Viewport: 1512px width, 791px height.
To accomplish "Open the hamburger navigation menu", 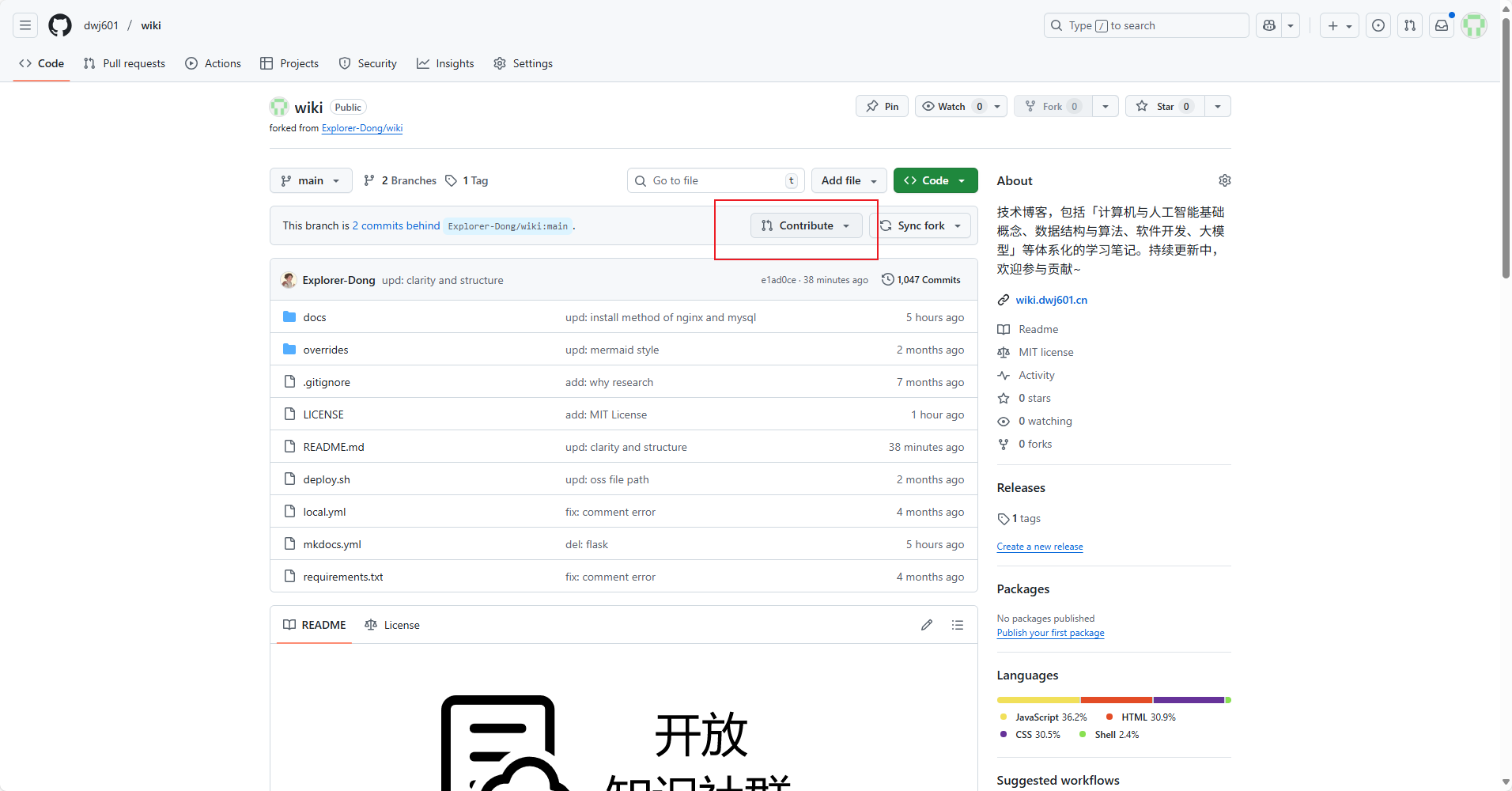I will pos(25,25).
